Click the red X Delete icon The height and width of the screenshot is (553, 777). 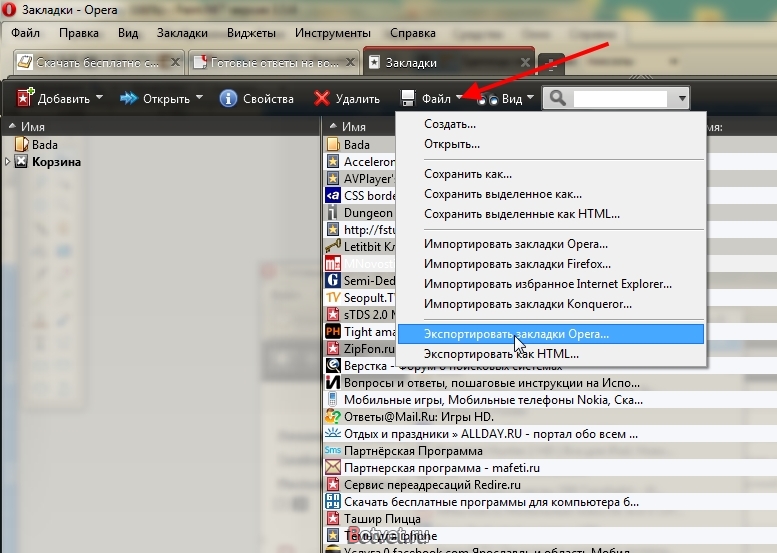(x=322, y=98)
